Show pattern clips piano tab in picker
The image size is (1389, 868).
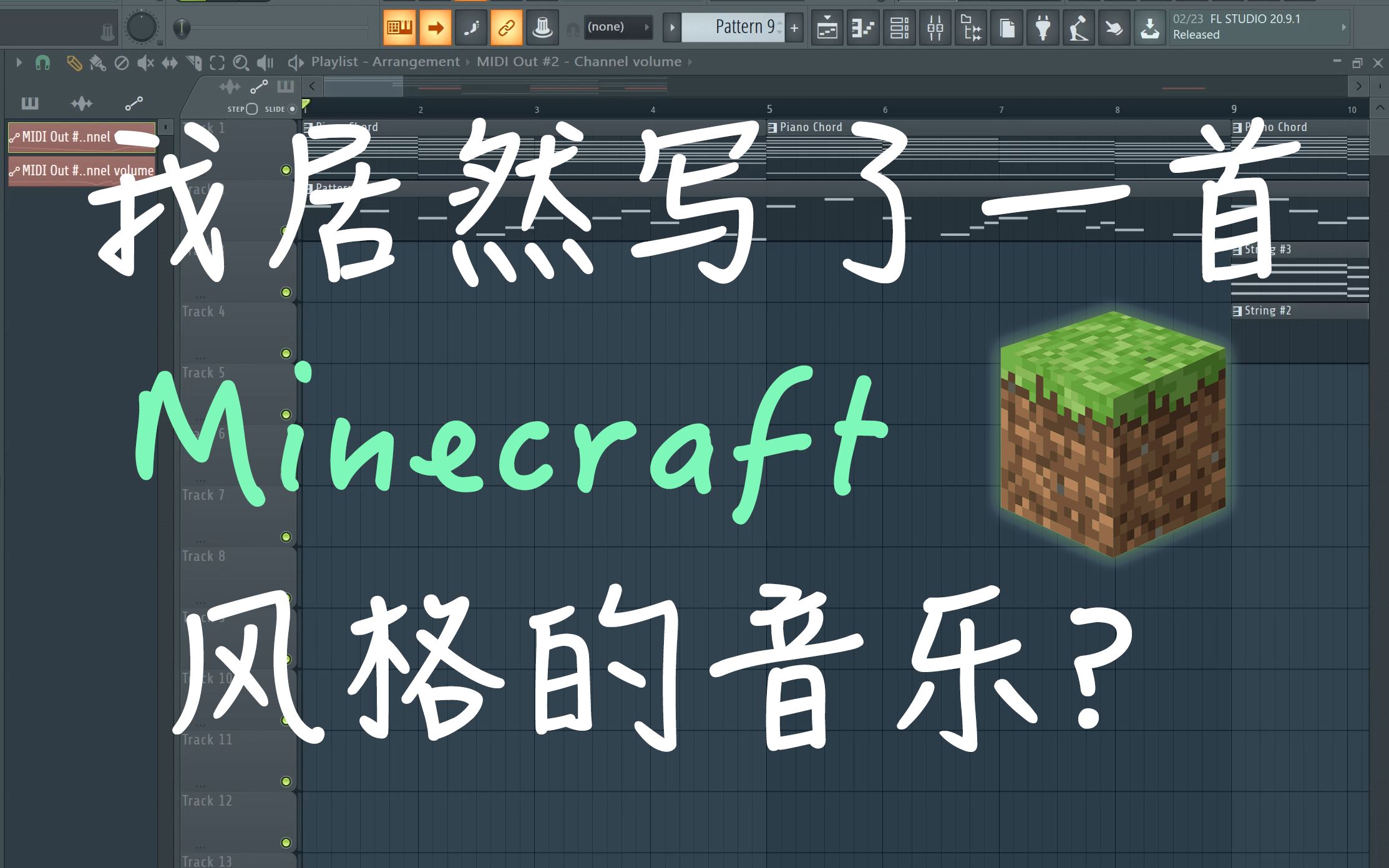pyautogui.click(x=30, y=103)
